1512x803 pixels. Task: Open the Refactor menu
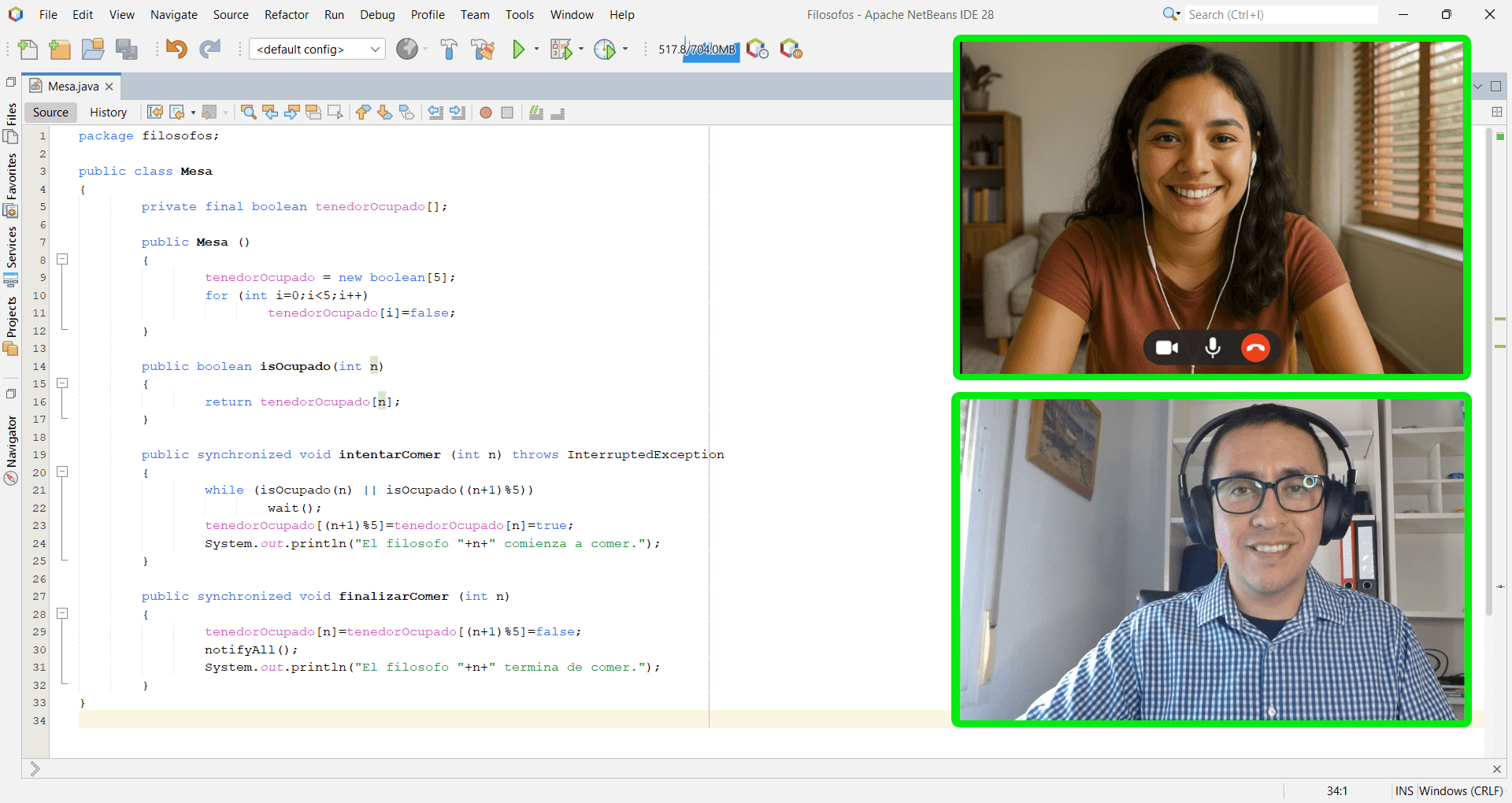point(286,15)
